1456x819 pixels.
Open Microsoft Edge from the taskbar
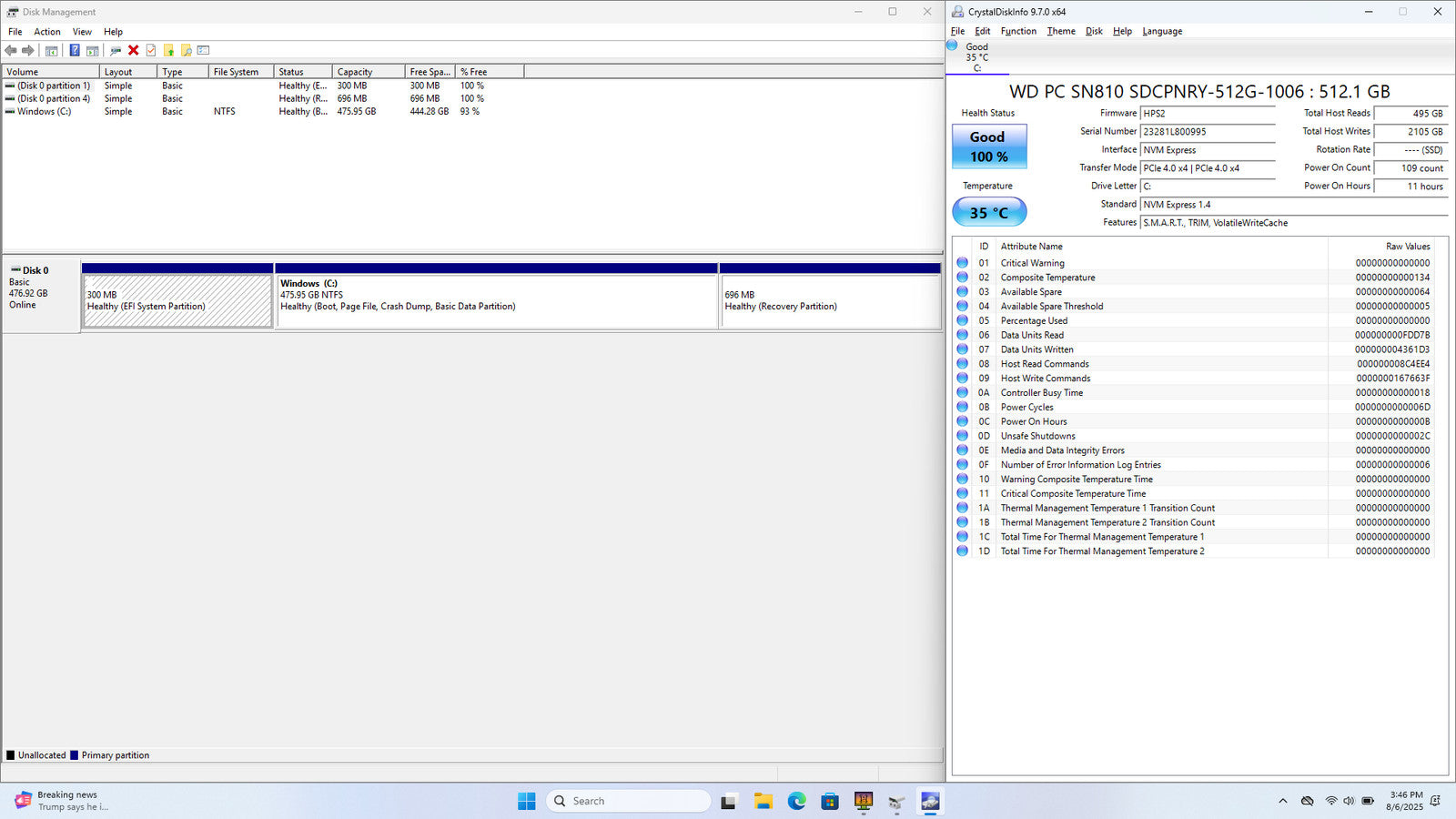pos(796,801)
